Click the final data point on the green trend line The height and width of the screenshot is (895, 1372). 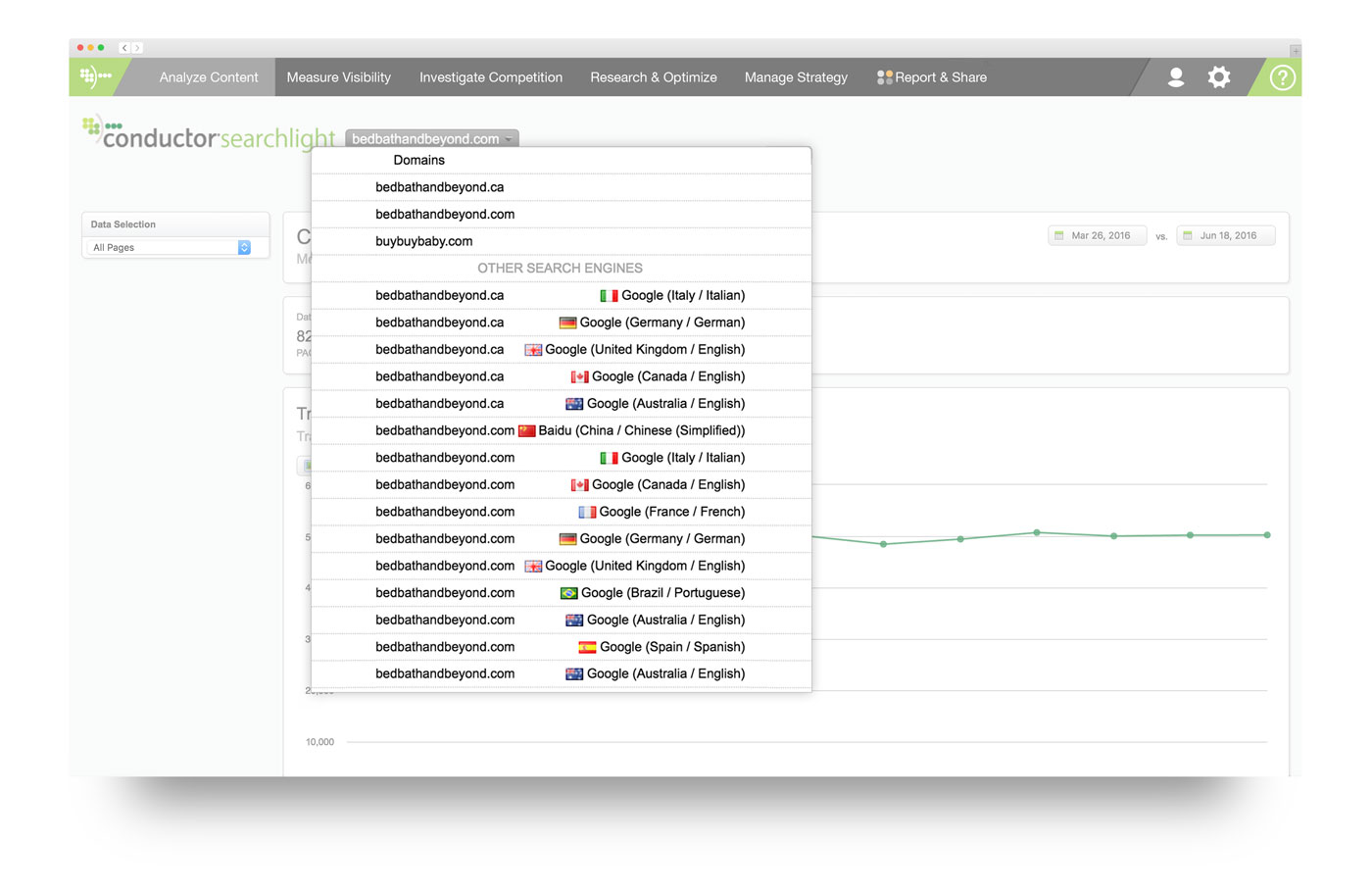coord(1267,535)
